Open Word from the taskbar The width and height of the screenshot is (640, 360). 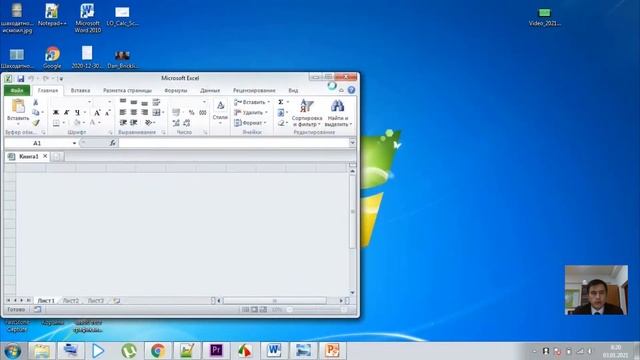point(274,351)
